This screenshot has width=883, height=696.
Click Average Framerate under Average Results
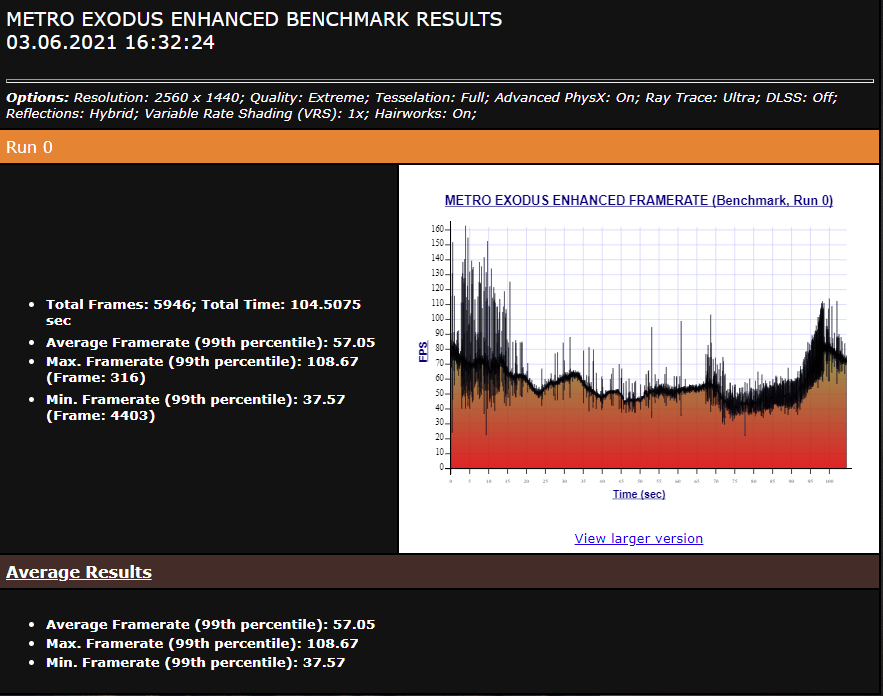coord(211,624)
